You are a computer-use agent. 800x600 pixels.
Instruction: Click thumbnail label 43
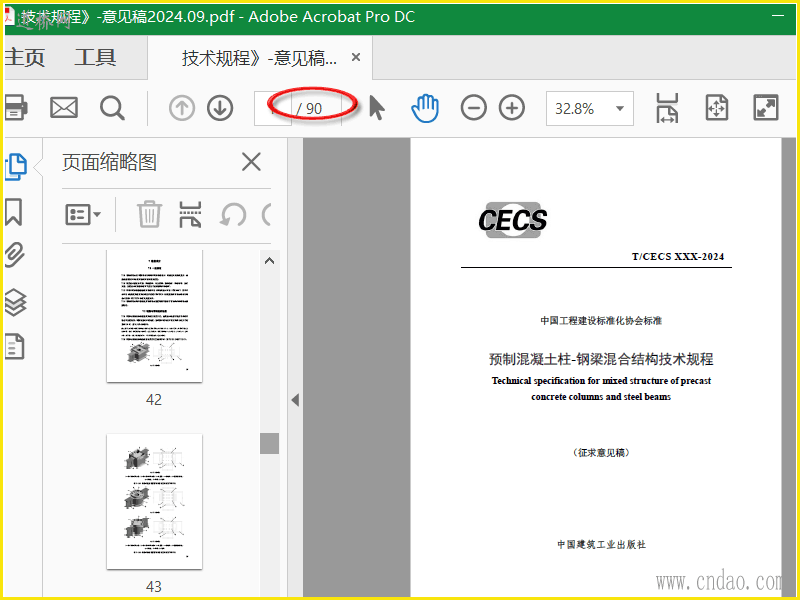pos(154,587)
